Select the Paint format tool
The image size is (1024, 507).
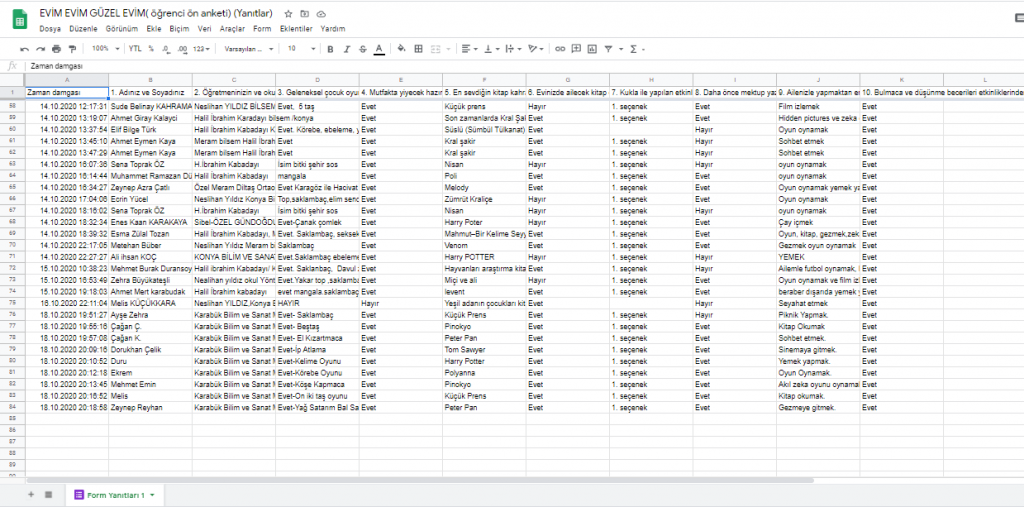click(x=71, y=48)
